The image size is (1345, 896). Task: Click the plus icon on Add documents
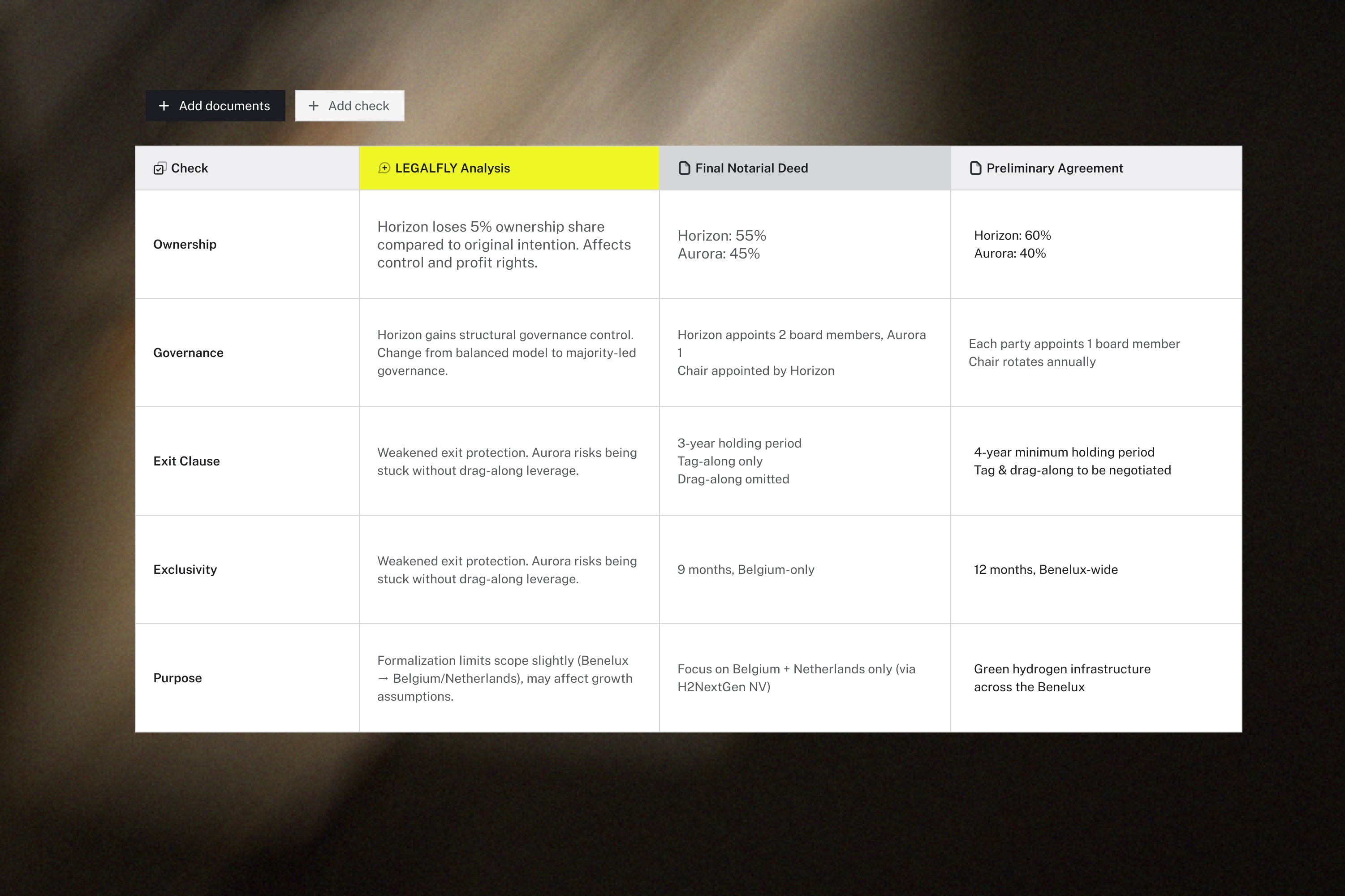point(164,106)
